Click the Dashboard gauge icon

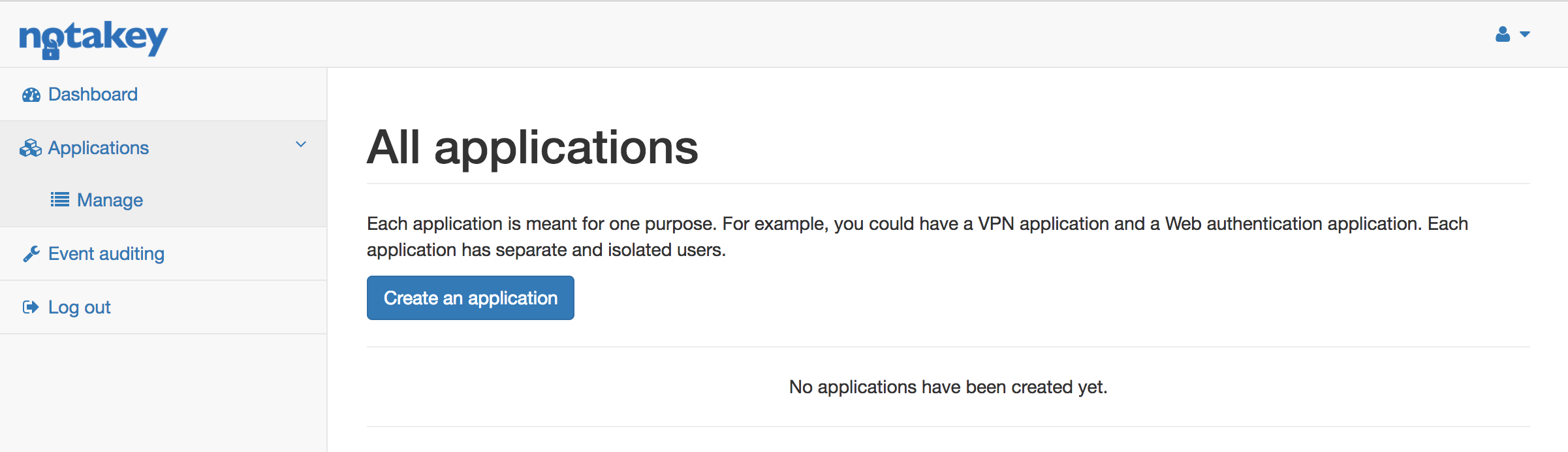(31, 95)
